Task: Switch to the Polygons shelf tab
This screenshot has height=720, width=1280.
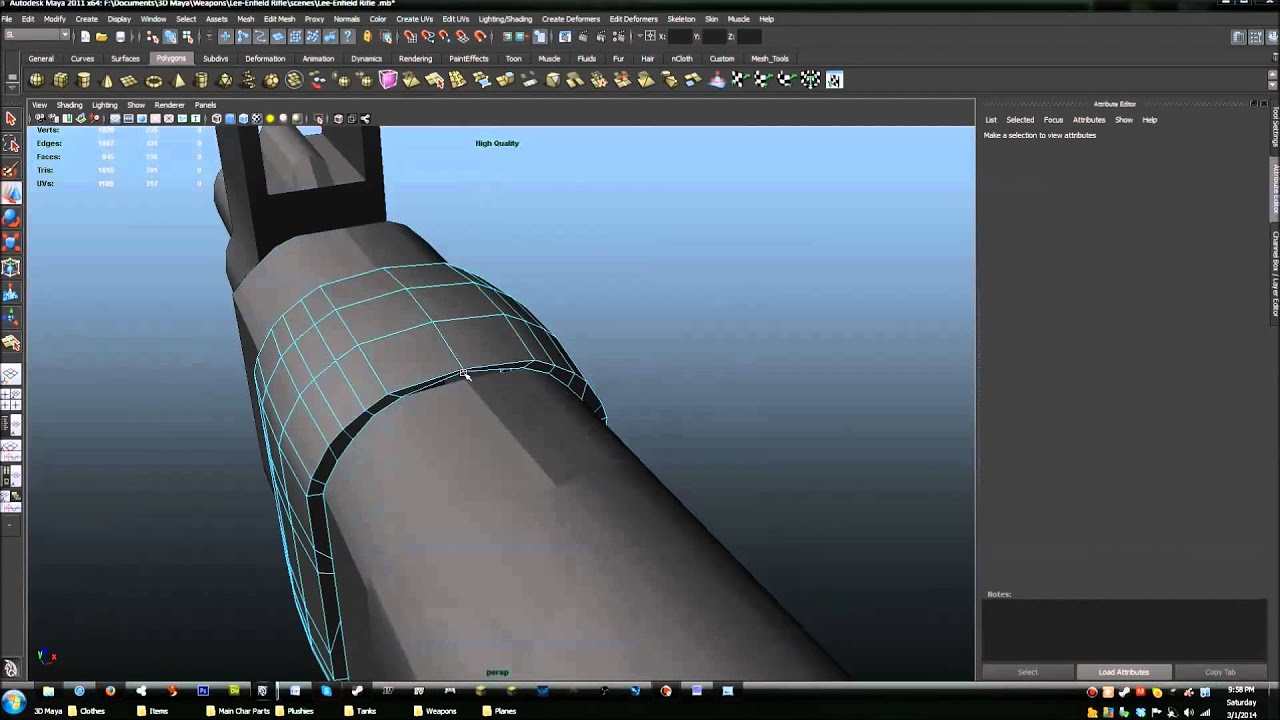Action: (x=171, y=59)
